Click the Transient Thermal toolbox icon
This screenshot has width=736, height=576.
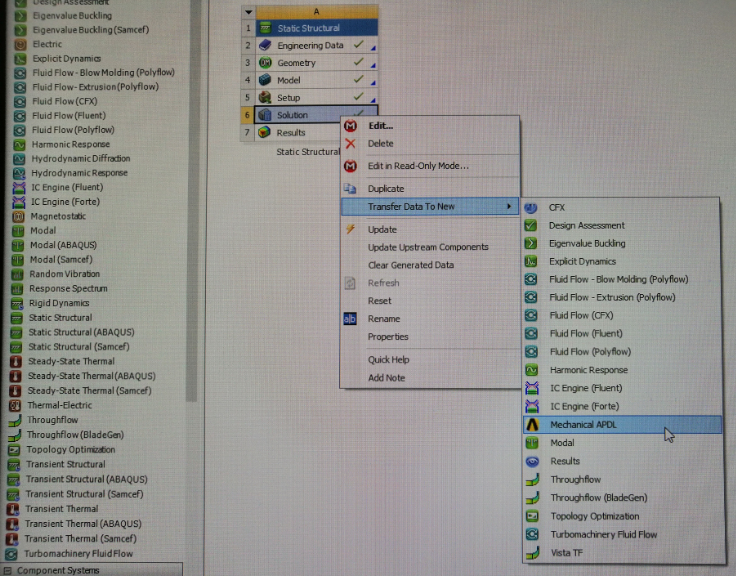[x=13, y=509]
